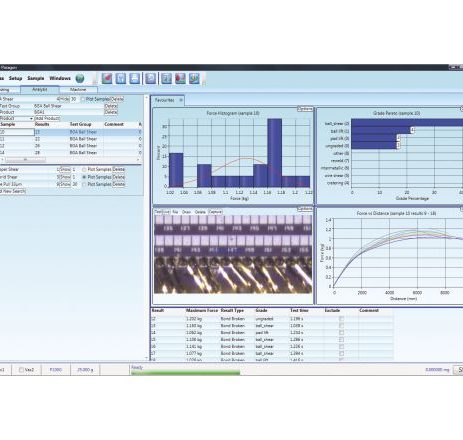Open the Setup menu

click(x=15, y=78)
